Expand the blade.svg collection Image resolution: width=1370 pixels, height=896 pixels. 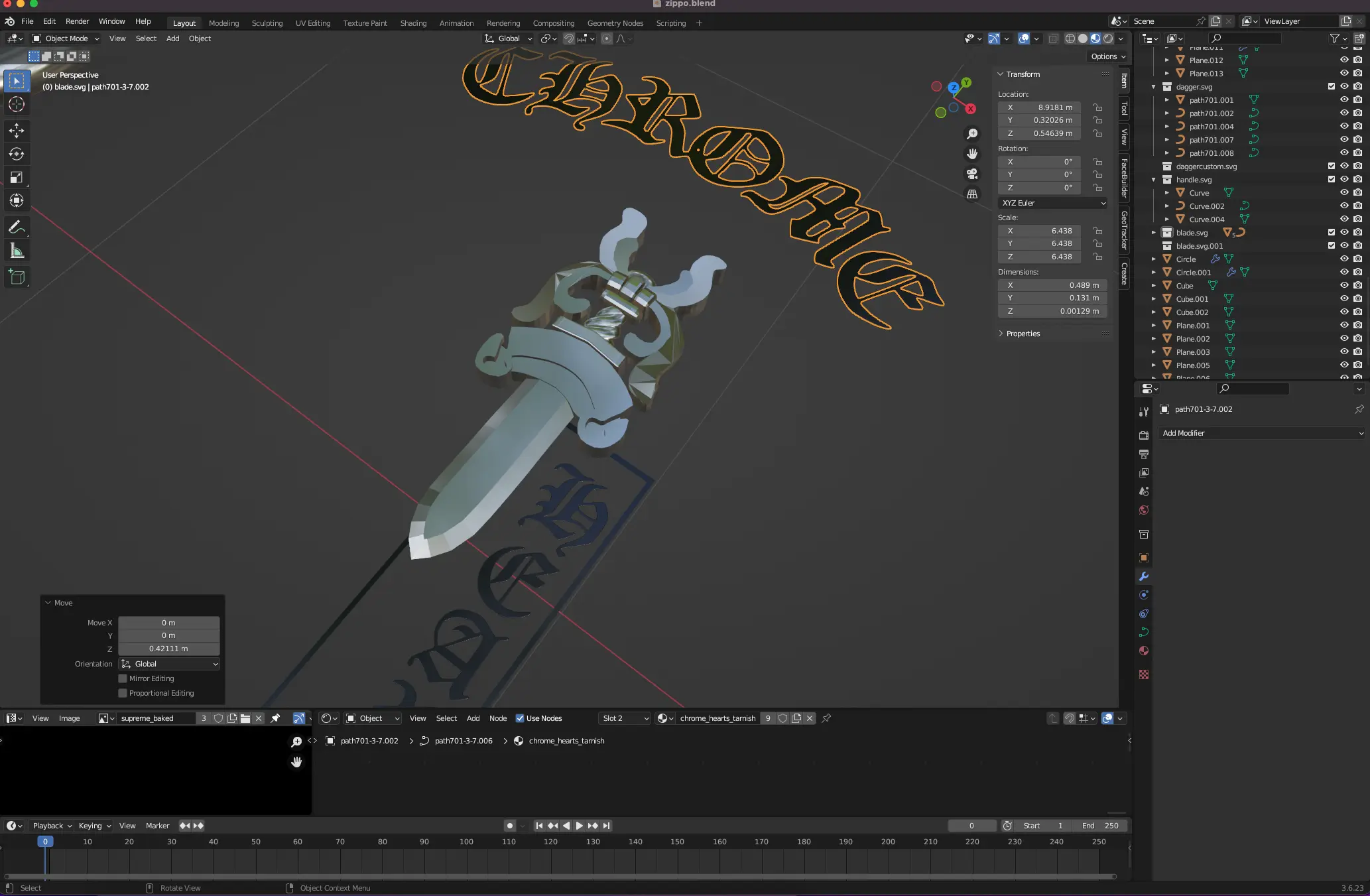click(x=1154, y=233)
